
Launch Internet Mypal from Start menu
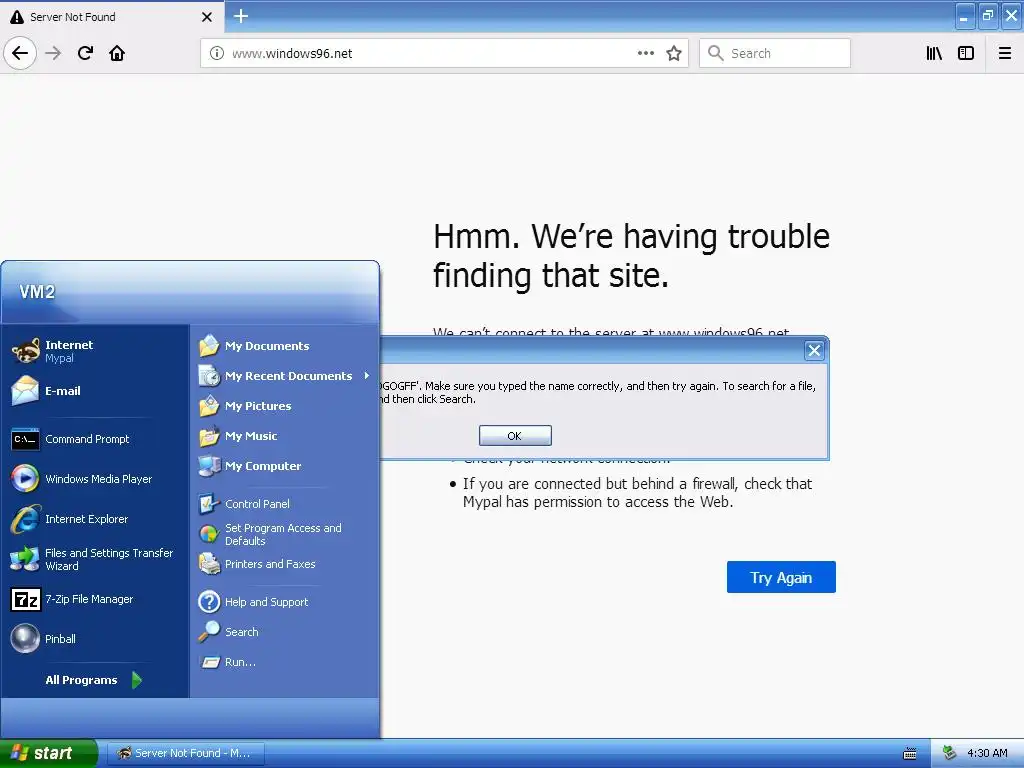95,351
